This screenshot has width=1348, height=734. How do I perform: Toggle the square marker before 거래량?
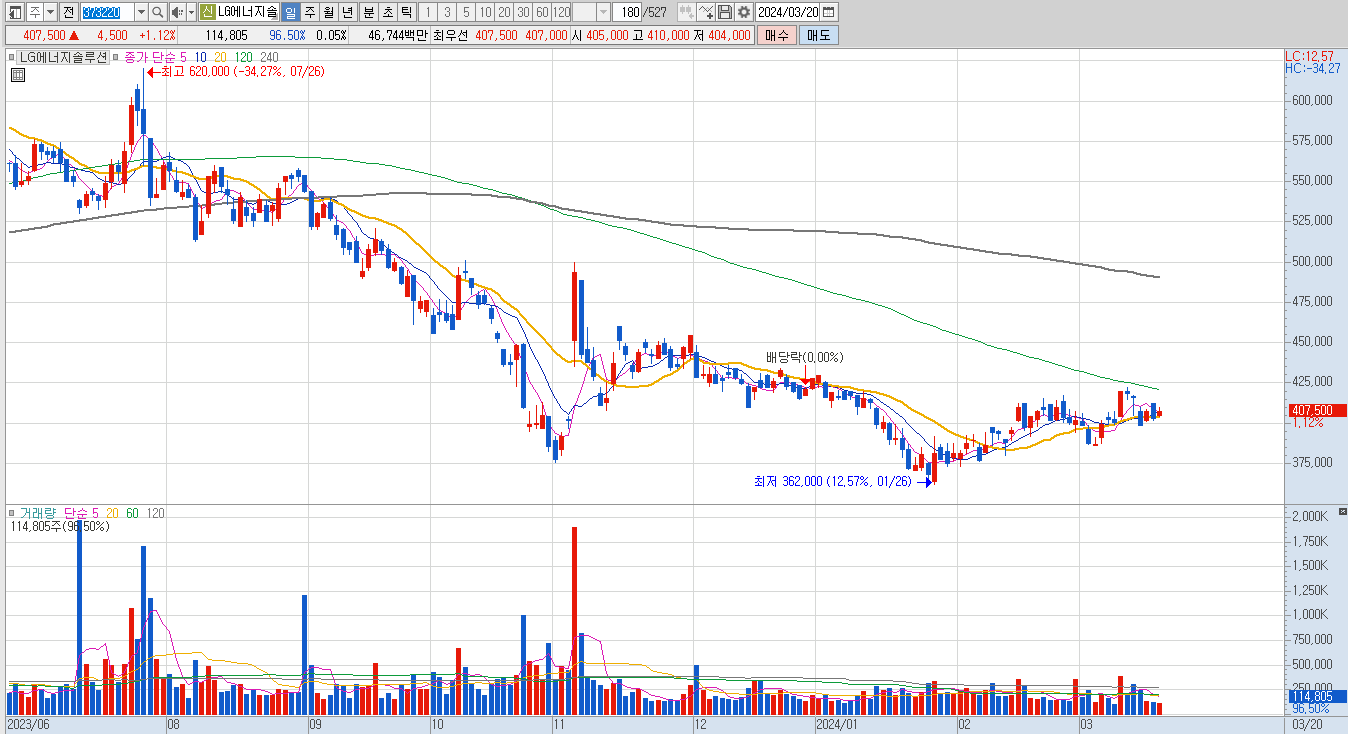coord(12,513)
